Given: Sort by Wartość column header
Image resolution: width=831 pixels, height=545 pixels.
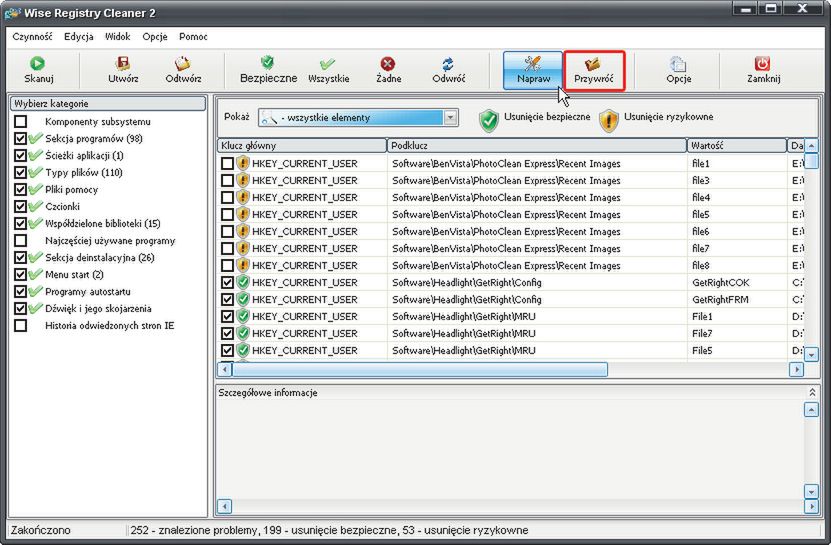Looking at the screenshot, I should [x=737, y=145].
